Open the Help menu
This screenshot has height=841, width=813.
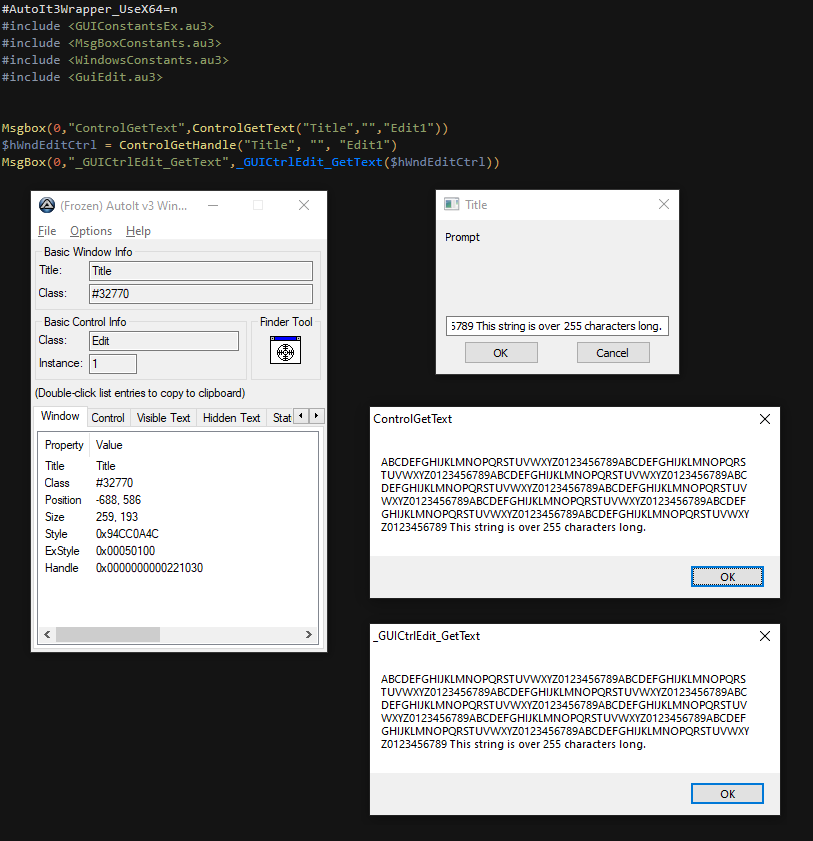(x=138, y=231)
